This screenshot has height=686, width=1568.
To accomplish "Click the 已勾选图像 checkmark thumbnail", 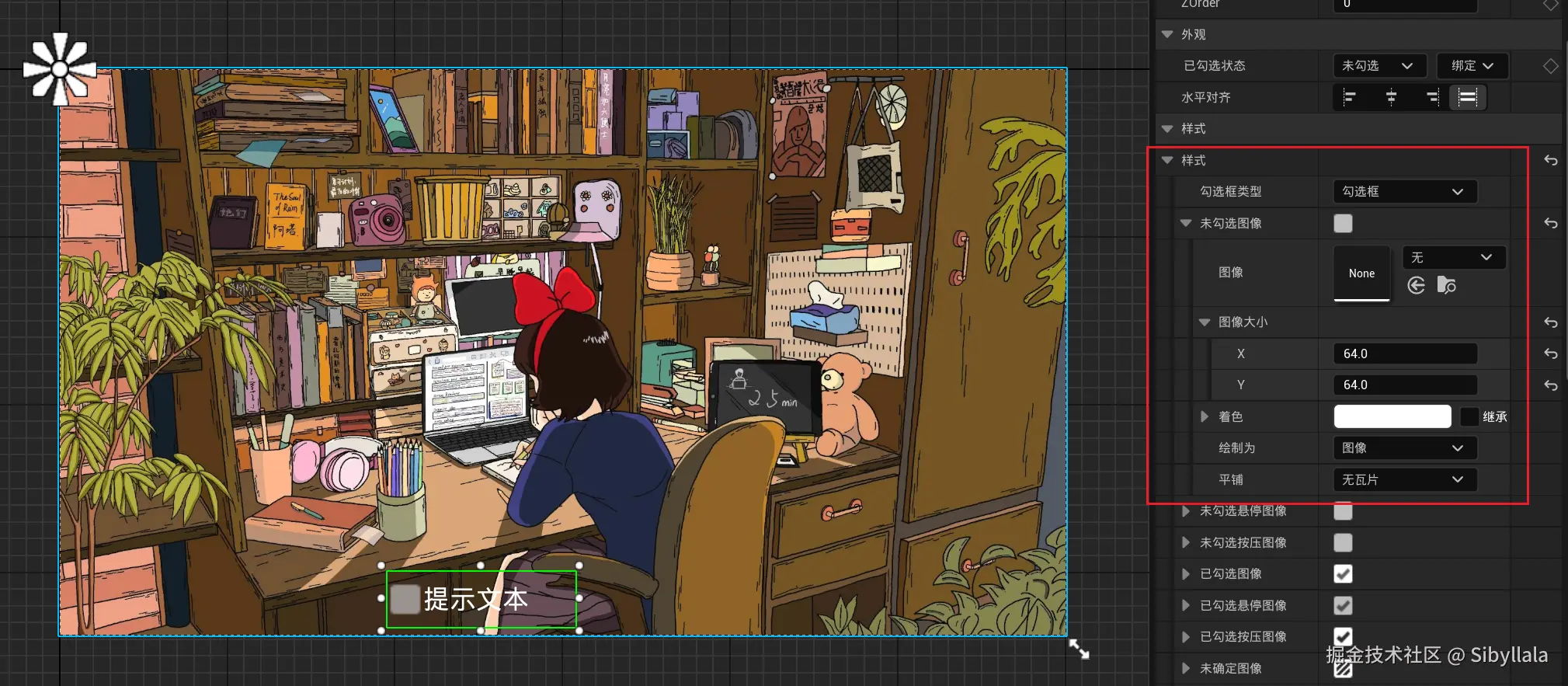I will click(x=1343, y=573).
